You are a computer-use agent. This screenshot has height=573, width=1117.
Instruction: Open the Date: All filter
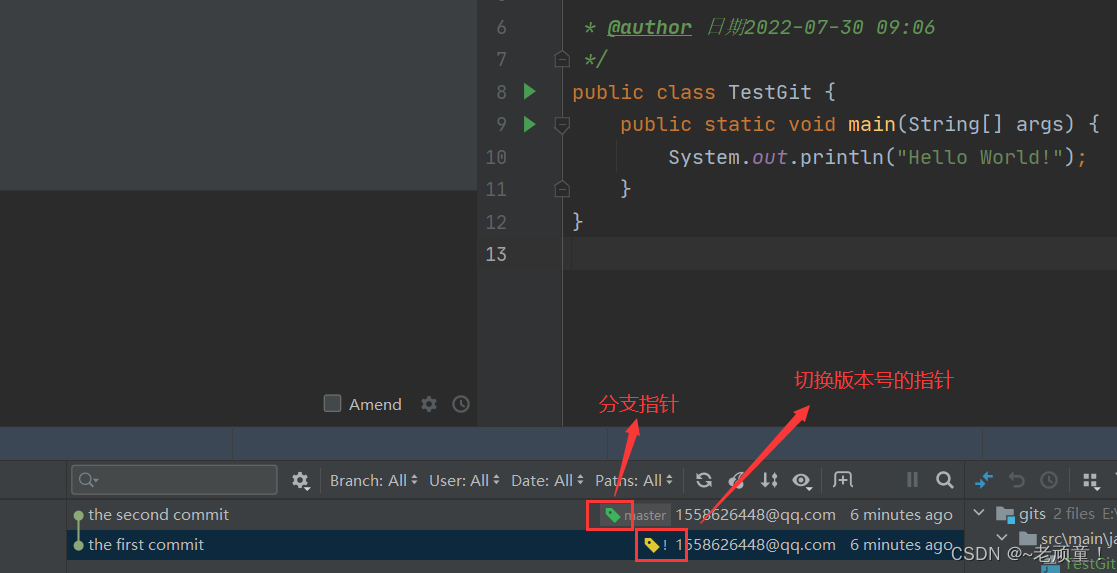click(x=547, y=480)
